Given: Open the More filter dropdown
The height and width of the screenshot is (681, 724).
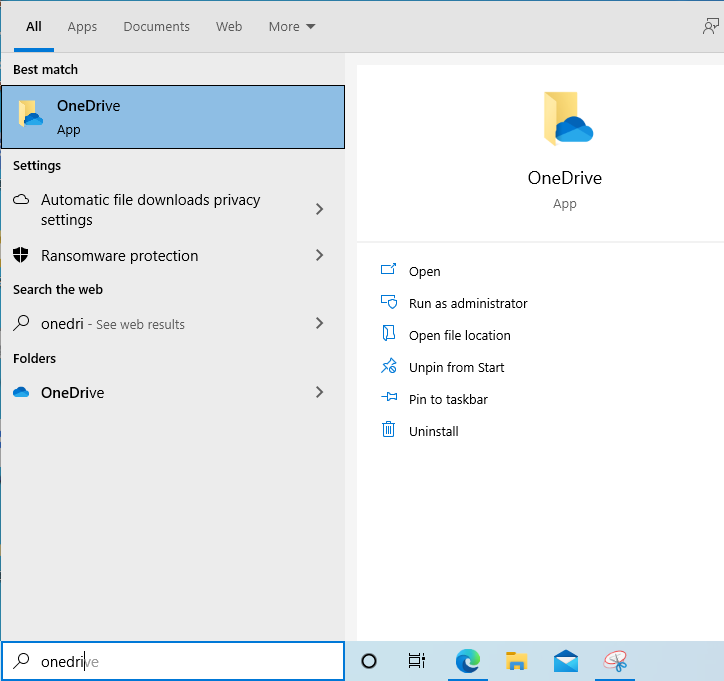Looking at the screenshot, I should pos(292,27).
